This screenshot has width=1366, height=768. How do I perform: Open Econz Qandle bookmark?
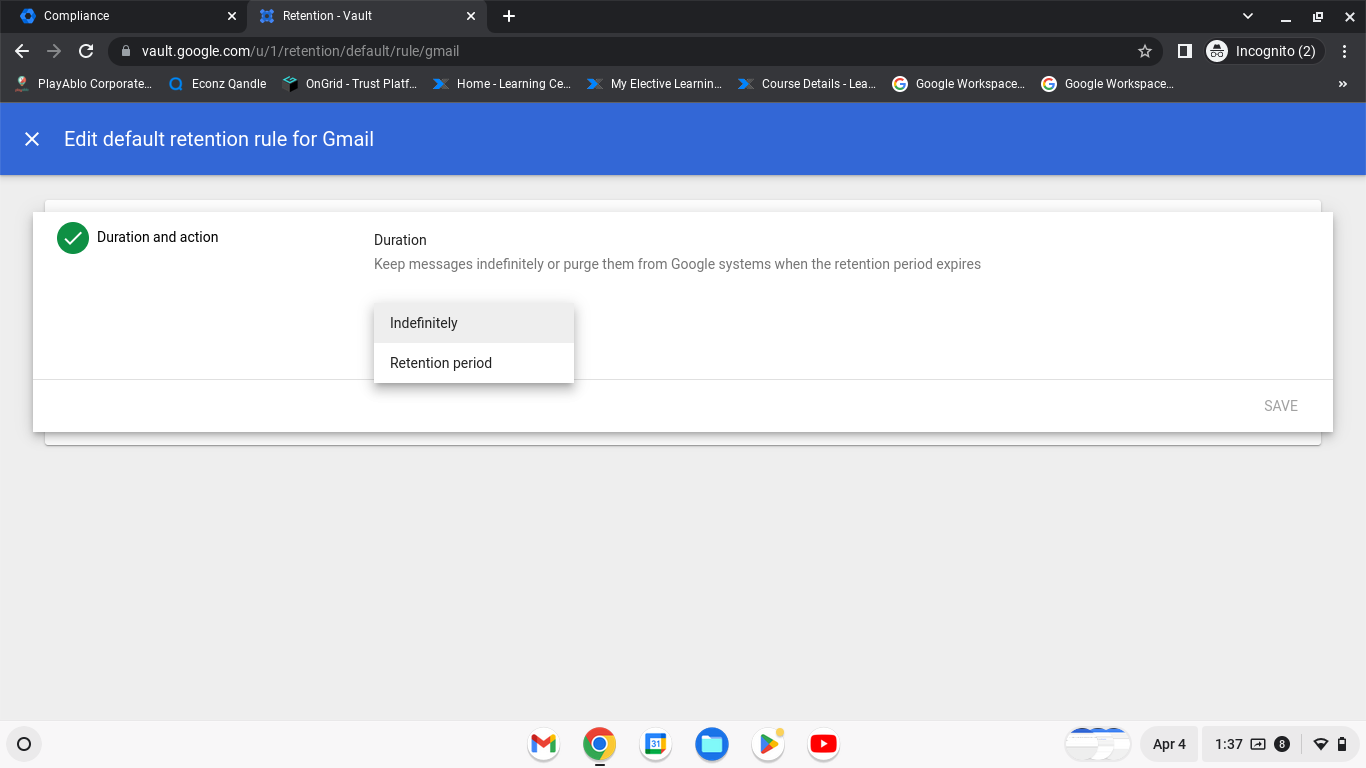pyautogui.click(x=218, y=84)
